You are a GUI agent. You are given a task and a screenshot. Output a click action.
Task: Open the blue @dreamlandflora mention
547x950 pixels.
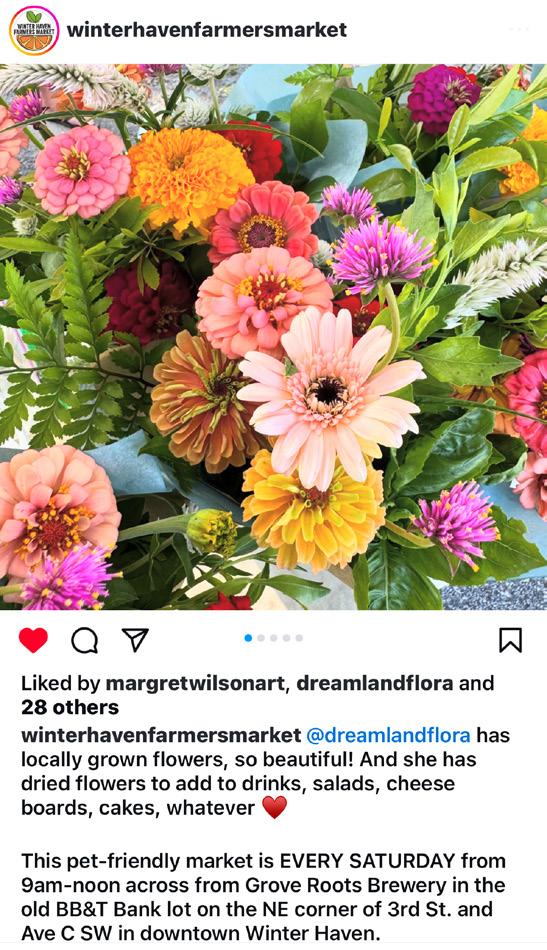[388, 735]
